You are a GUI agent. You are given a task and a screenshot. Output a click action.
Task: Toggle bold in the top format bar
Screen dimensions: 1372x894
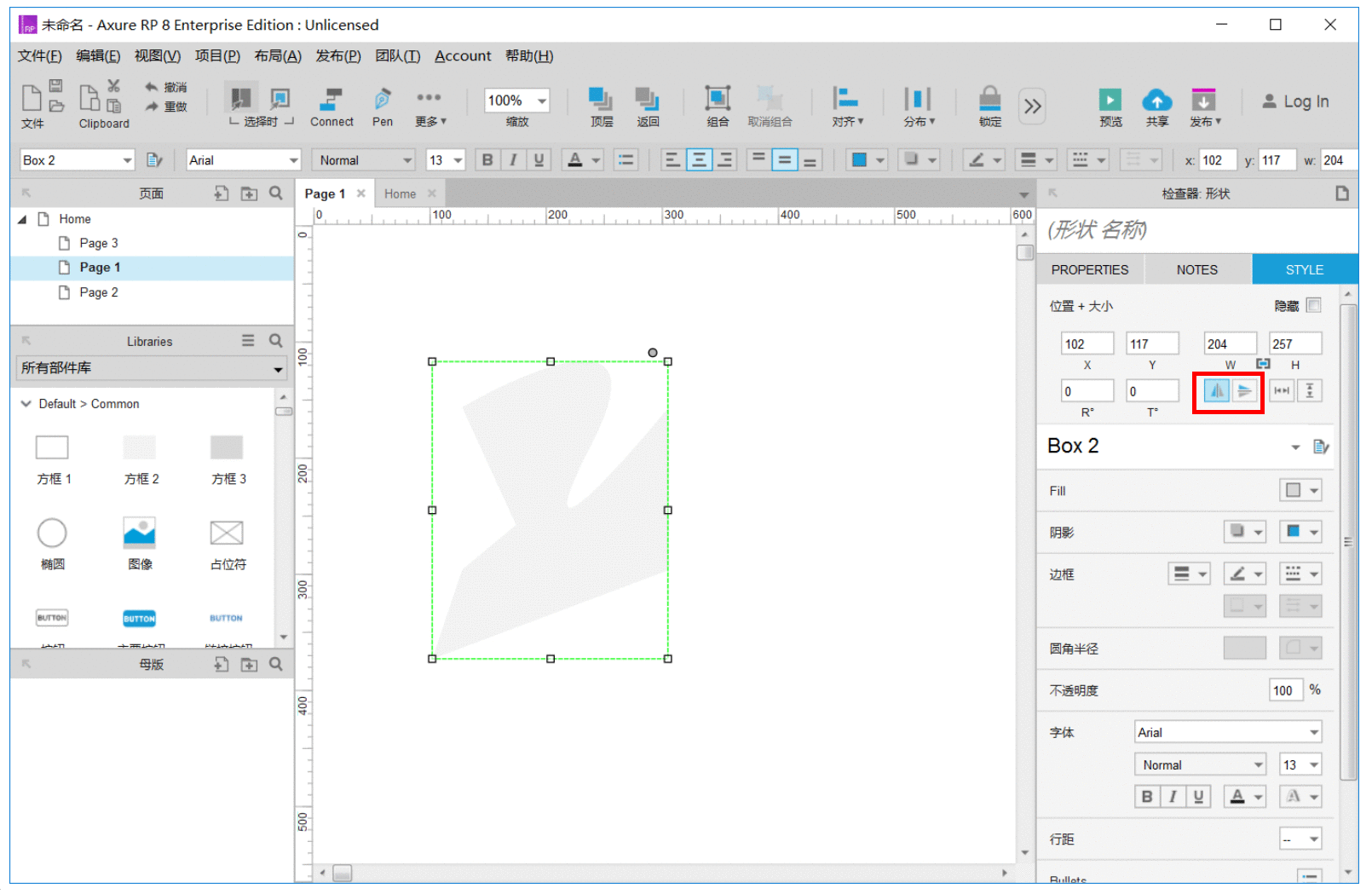487,160
